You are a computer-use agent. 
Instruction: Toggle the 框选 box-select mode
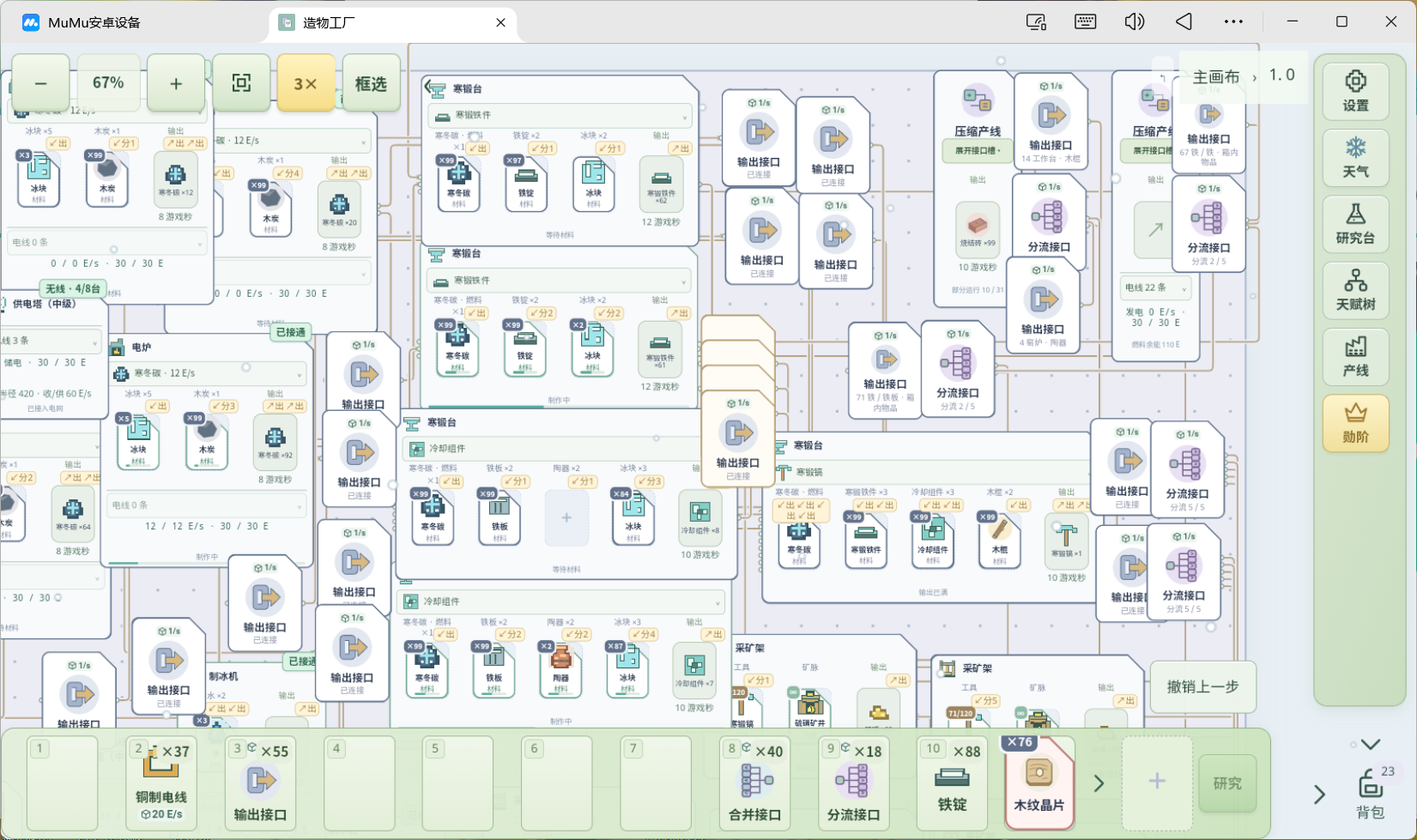click(x=371, y=83)
